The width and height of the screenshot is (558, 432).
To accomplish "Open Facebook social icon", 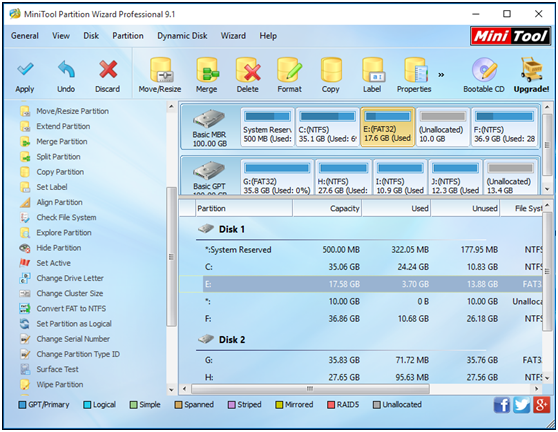I will tap(502, 405).
